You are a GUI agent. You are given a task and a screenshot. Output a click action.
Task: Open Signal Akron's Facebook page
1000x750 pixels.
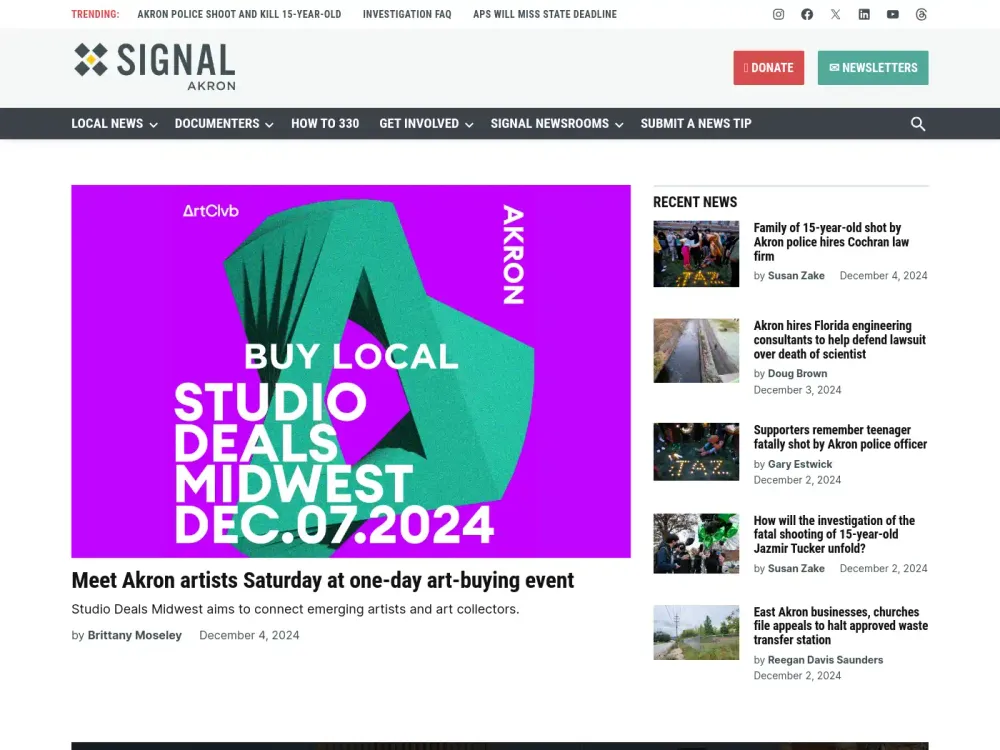click(x=807, y=14)
